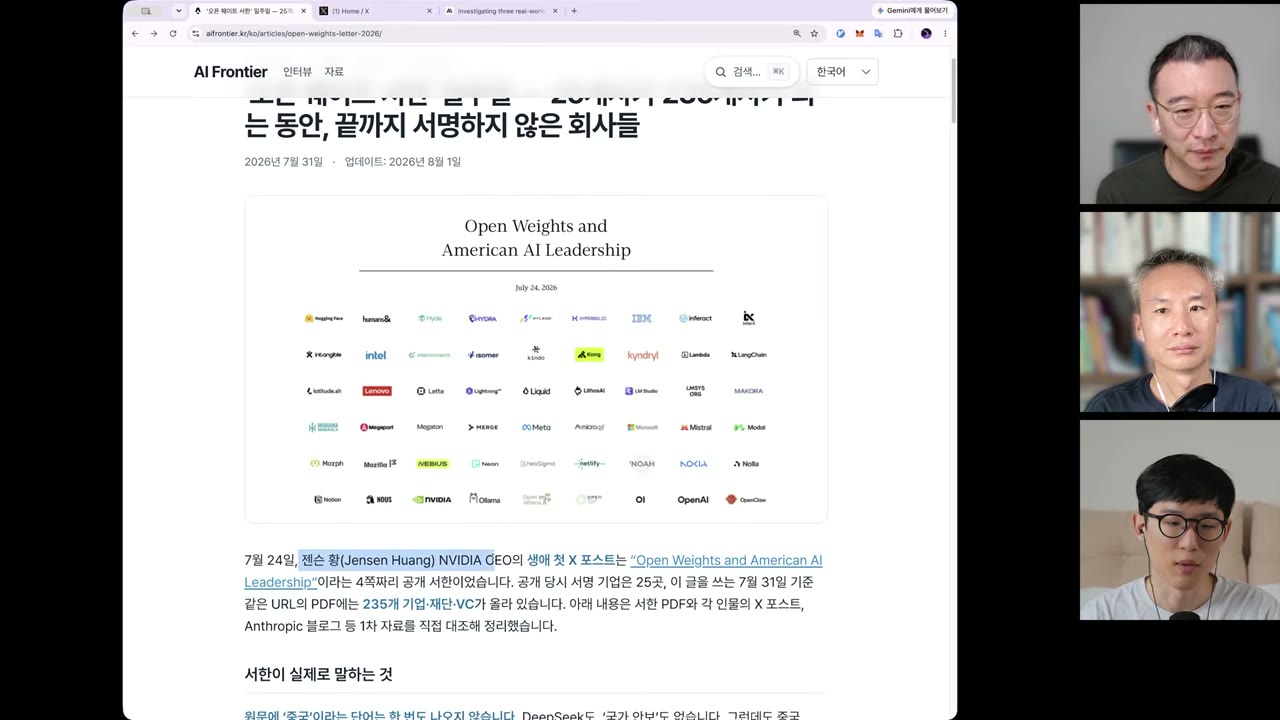
Task: Click the intel logo
Action: (x=376, y=355)
